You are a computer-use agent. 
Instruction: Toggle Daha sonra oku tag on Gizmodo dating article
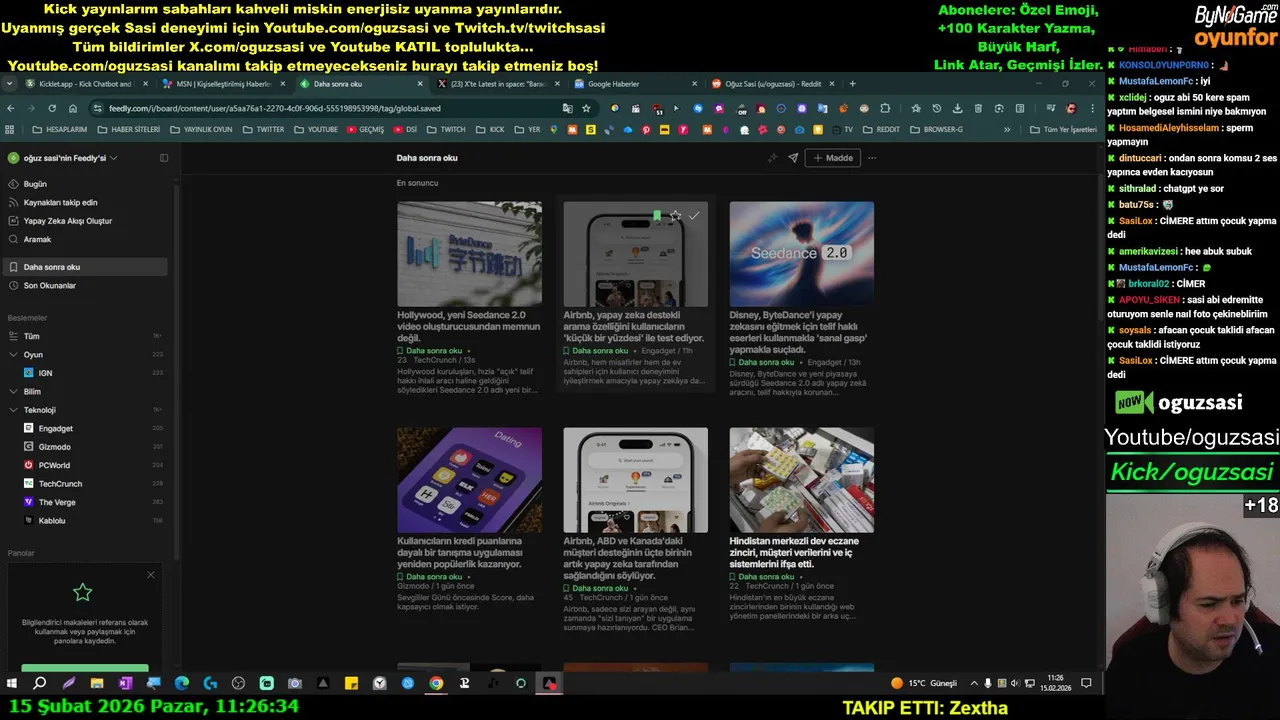coord(430,577)
